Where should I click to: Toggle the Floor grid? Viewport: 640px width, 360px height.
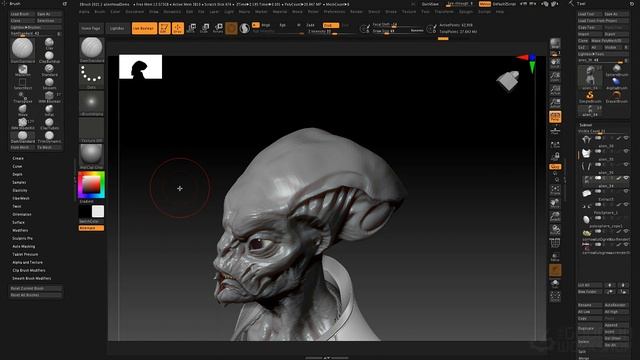point(555,131)
